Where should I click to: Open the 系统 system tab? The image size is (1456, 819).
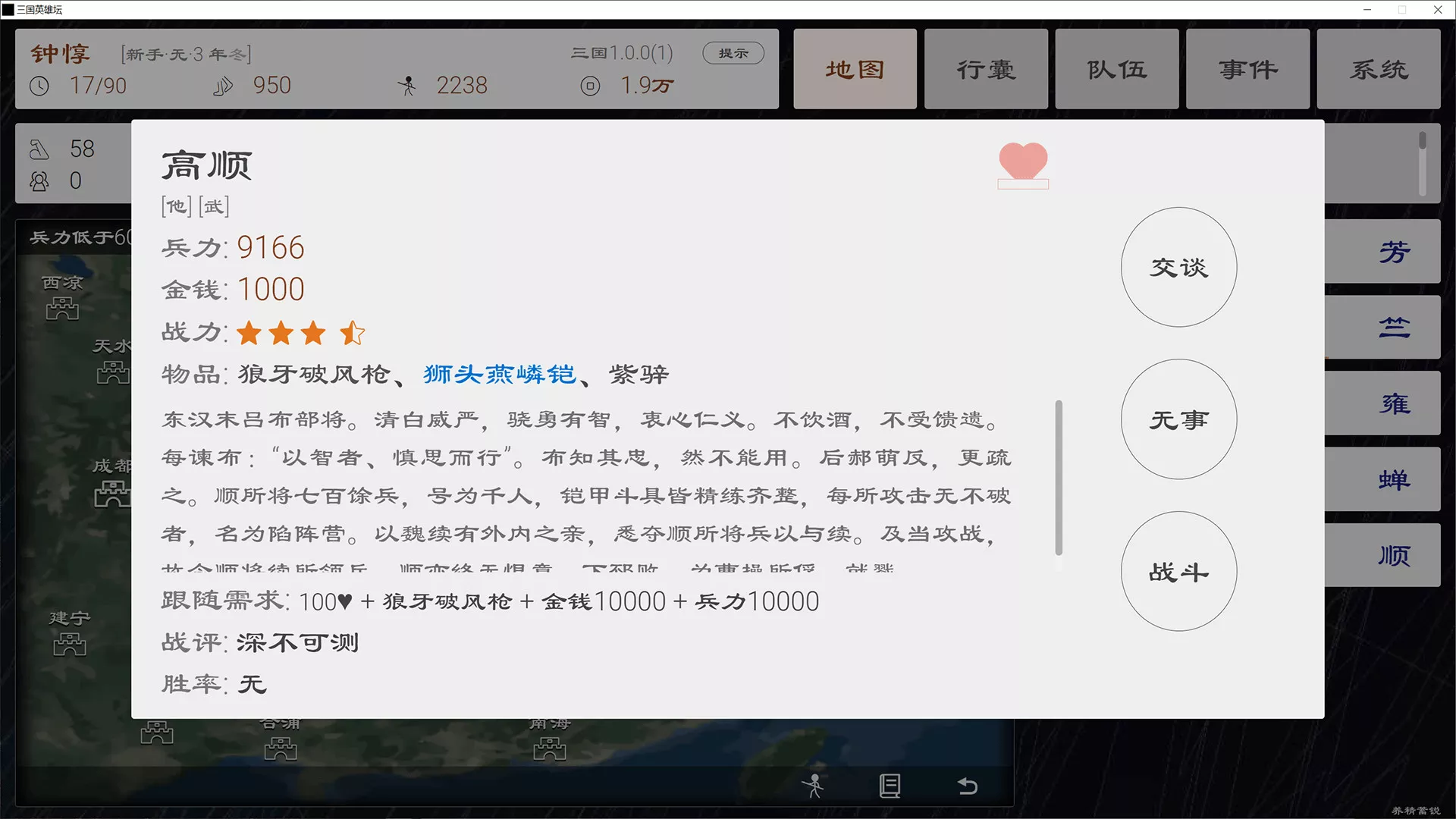pos(1379,69)
